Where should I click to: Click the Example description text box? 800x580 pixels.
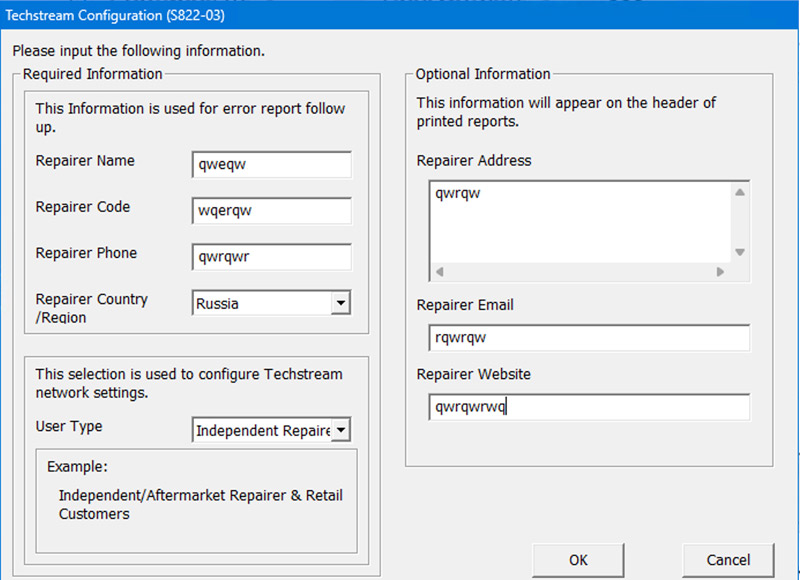tap(196, 500)
